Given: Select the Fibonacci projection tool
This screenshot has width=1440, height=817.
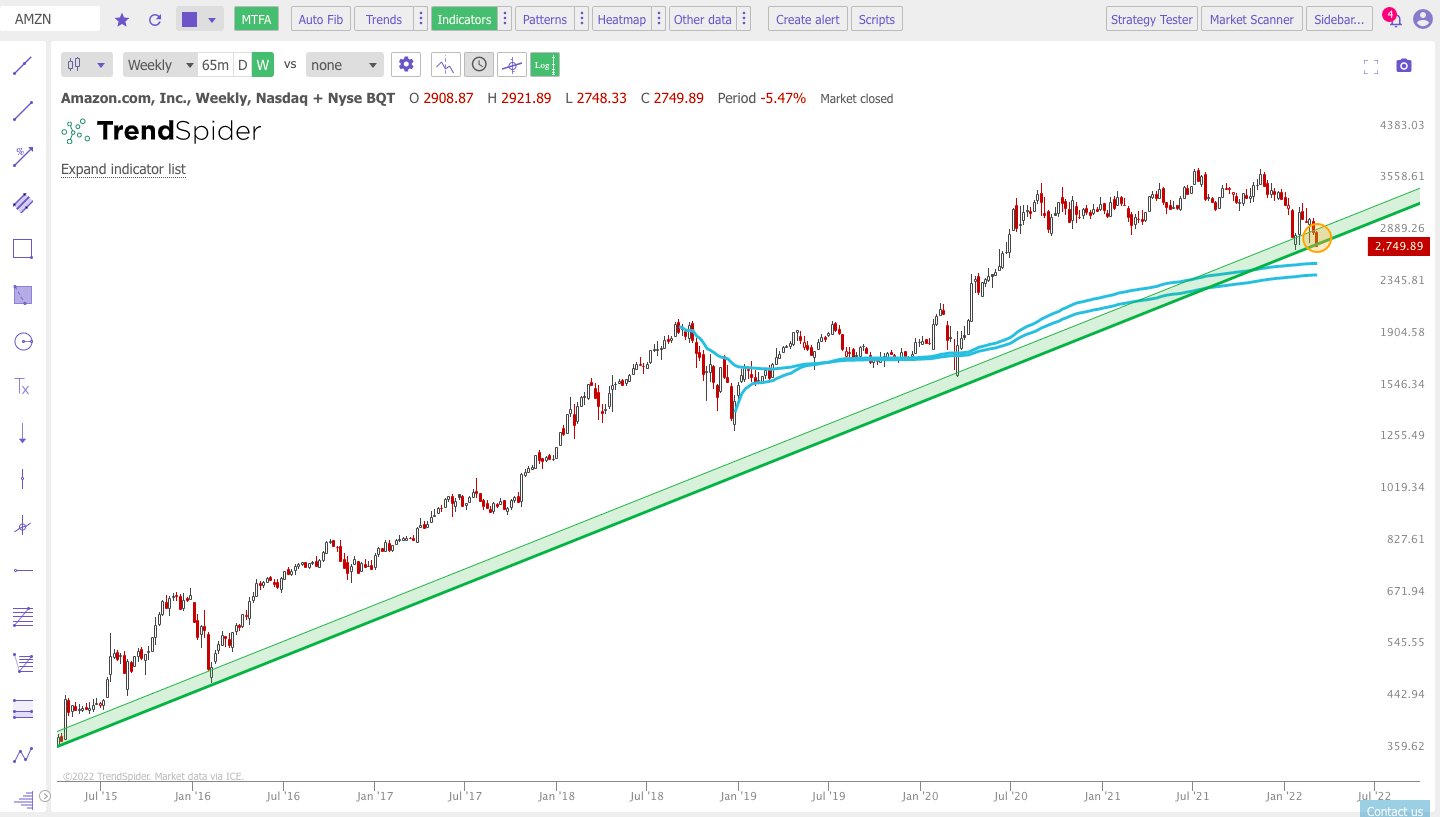Looking at the screenshot, I should pyautogui.click(x=22, y=663).
